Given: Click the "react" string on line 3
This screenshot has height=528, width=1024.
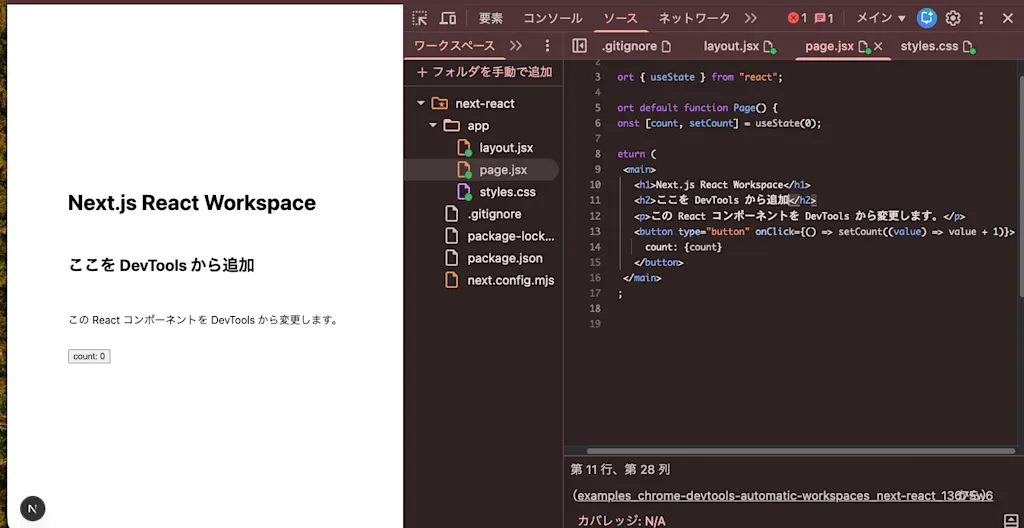Looking at the screenshot, I should 758,77.
